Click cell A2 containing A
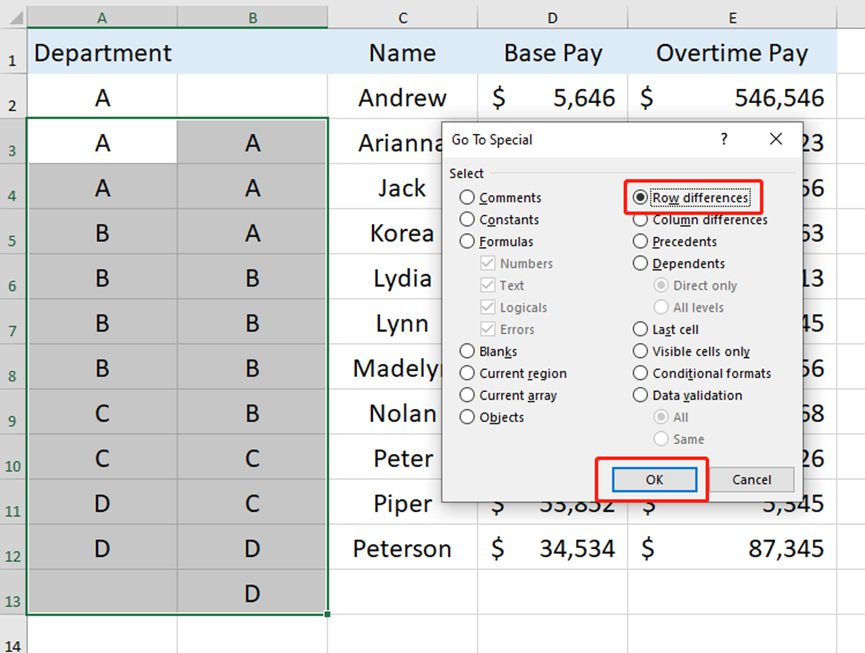Image resolution: width=865 pixels, height=653 pixels. pos(102,97)
